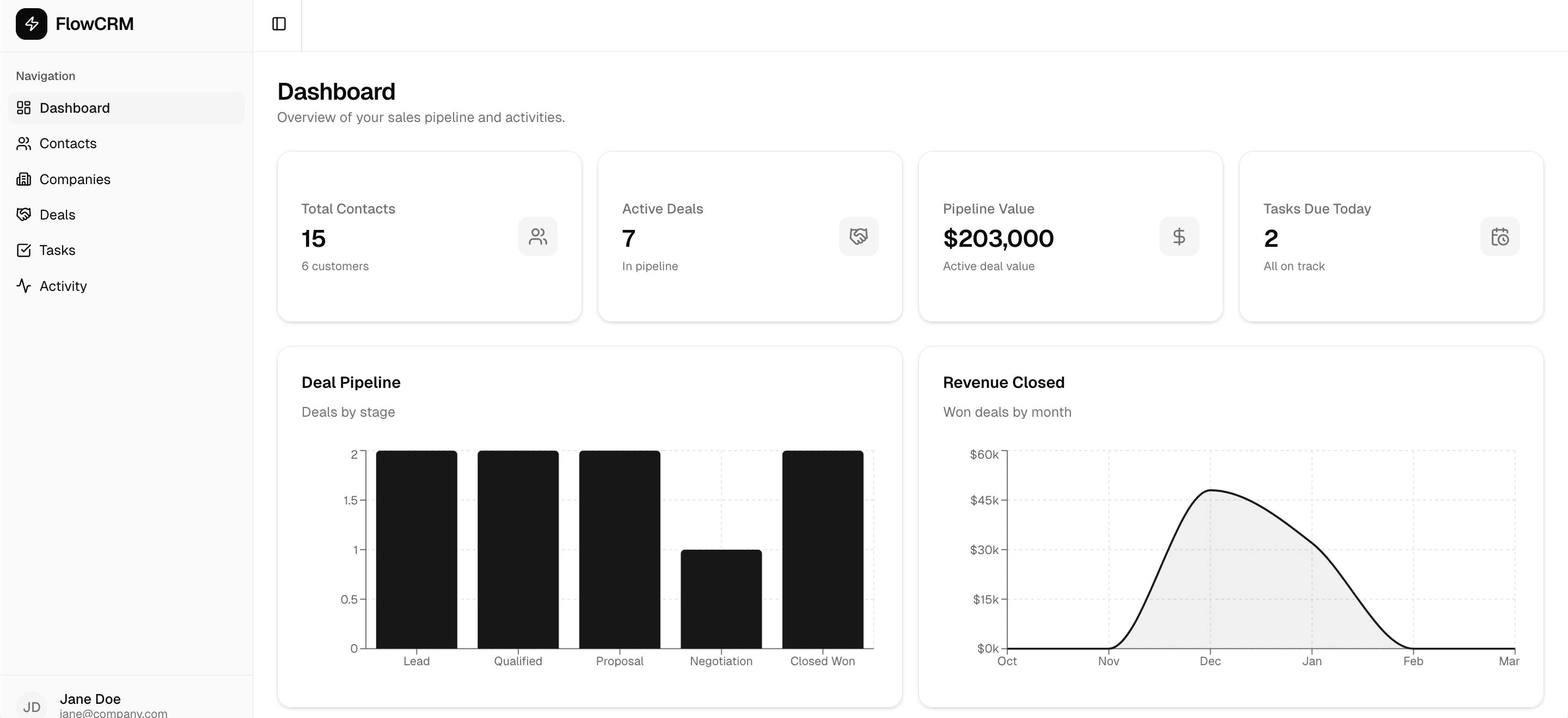Click the FlowCRM lightning logo
1568x718 pixels.
coord(32,24)
